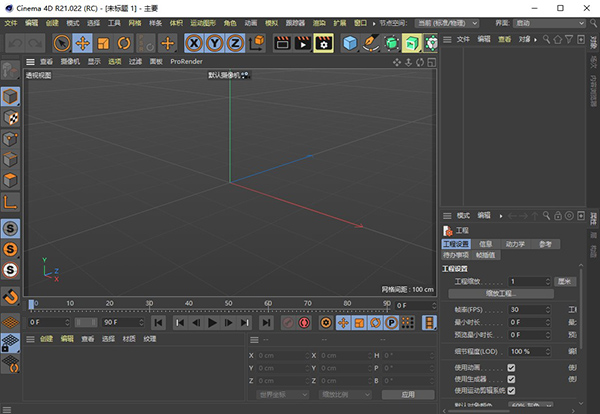Toggle X axis lock

[194, 43]
